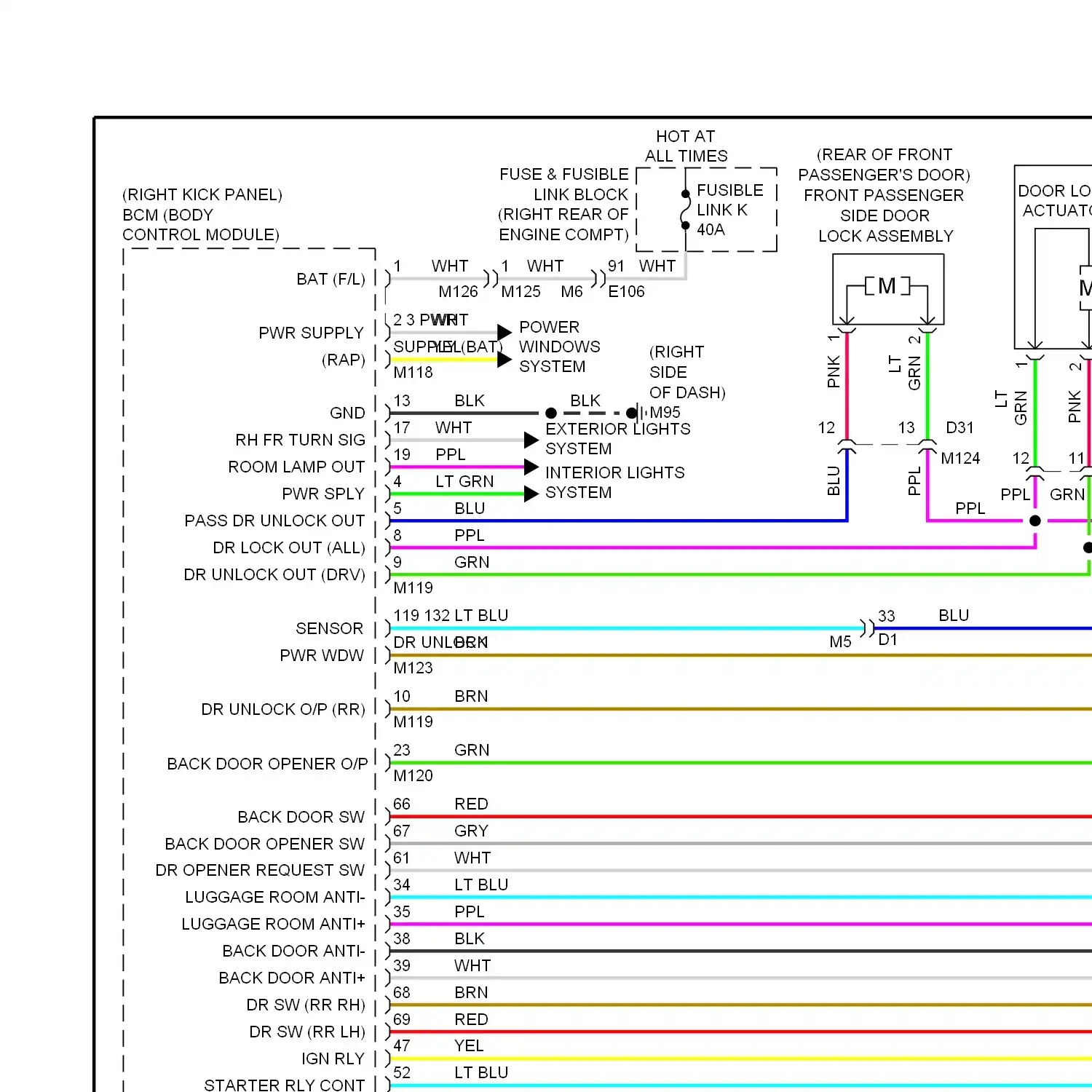
Task: Select the 'PWR WDW' terminal label
Action: pos(322,655)
